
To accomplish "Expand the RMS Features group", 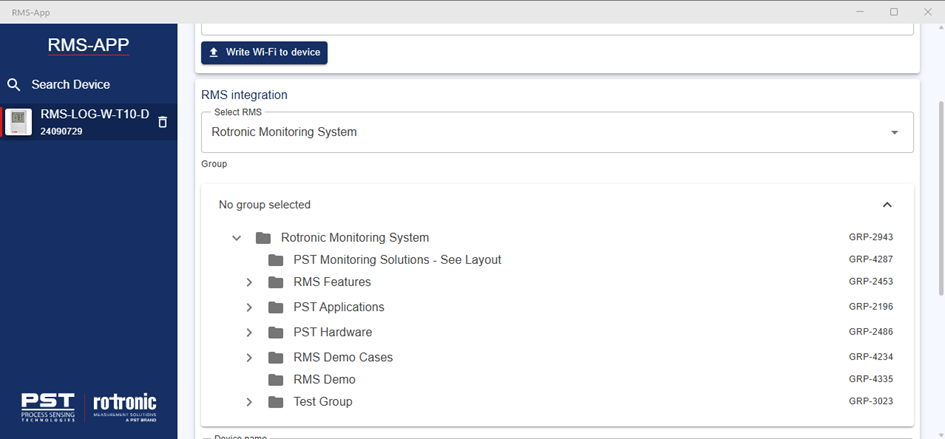I will click(249, 282).
